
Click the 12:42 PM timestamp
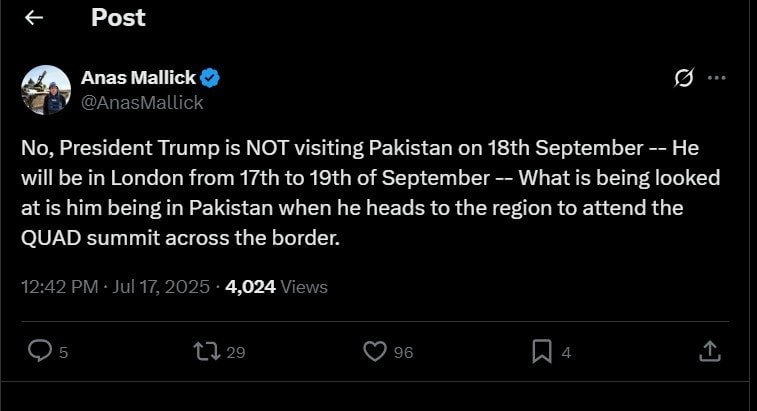click(x=59, y=287)
